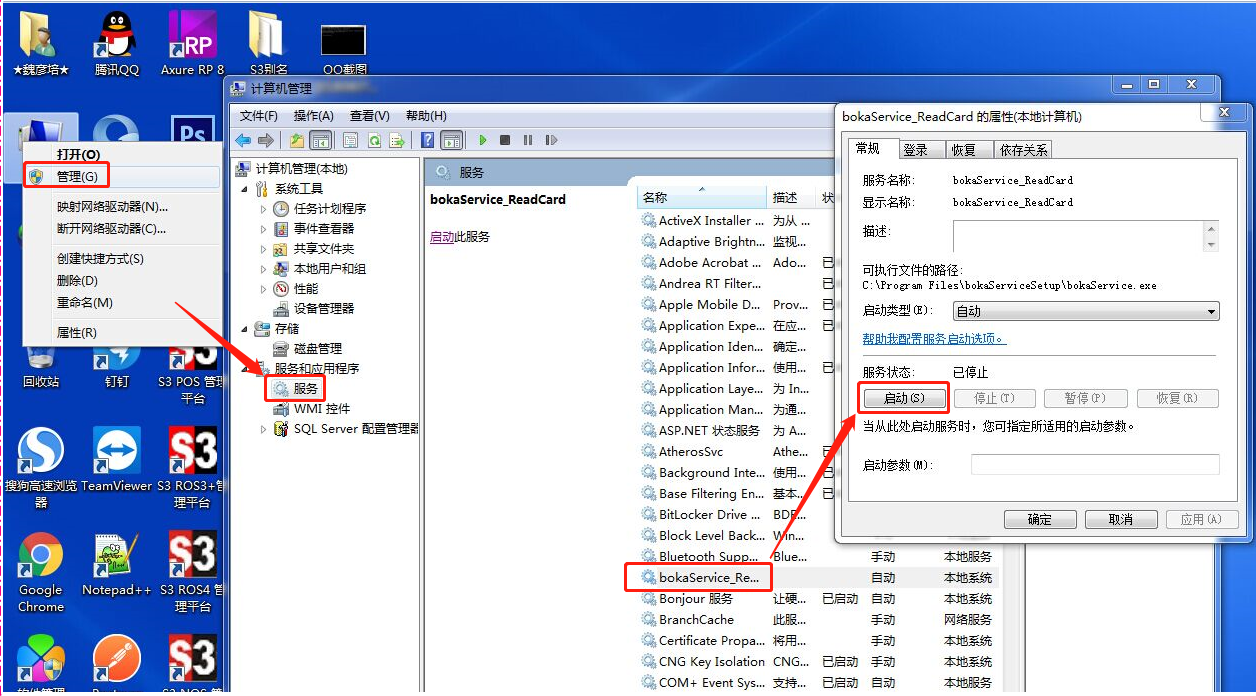
Task: Click the Refresh toolbar icon
Action: (x=374, y=141)
